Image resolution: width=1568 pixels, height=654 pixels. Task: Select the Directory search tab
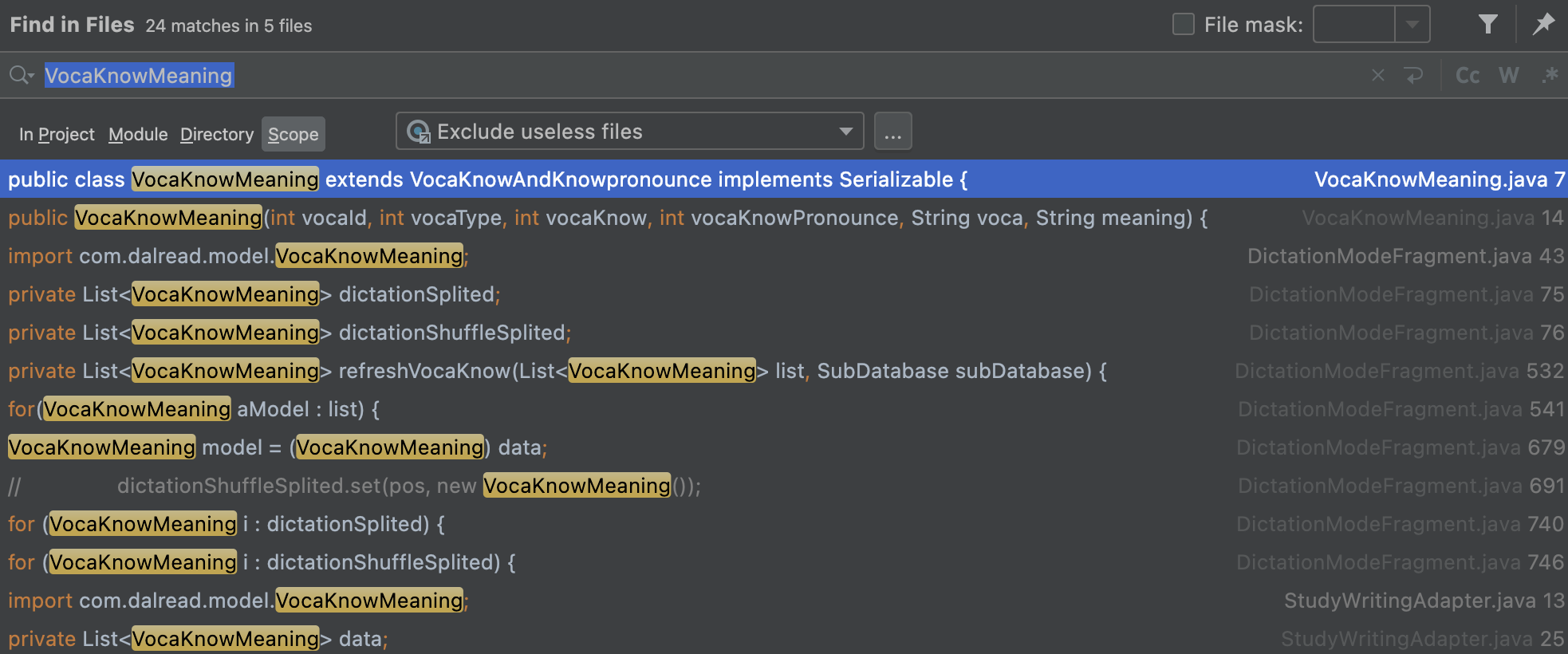[x=216, y=134]
